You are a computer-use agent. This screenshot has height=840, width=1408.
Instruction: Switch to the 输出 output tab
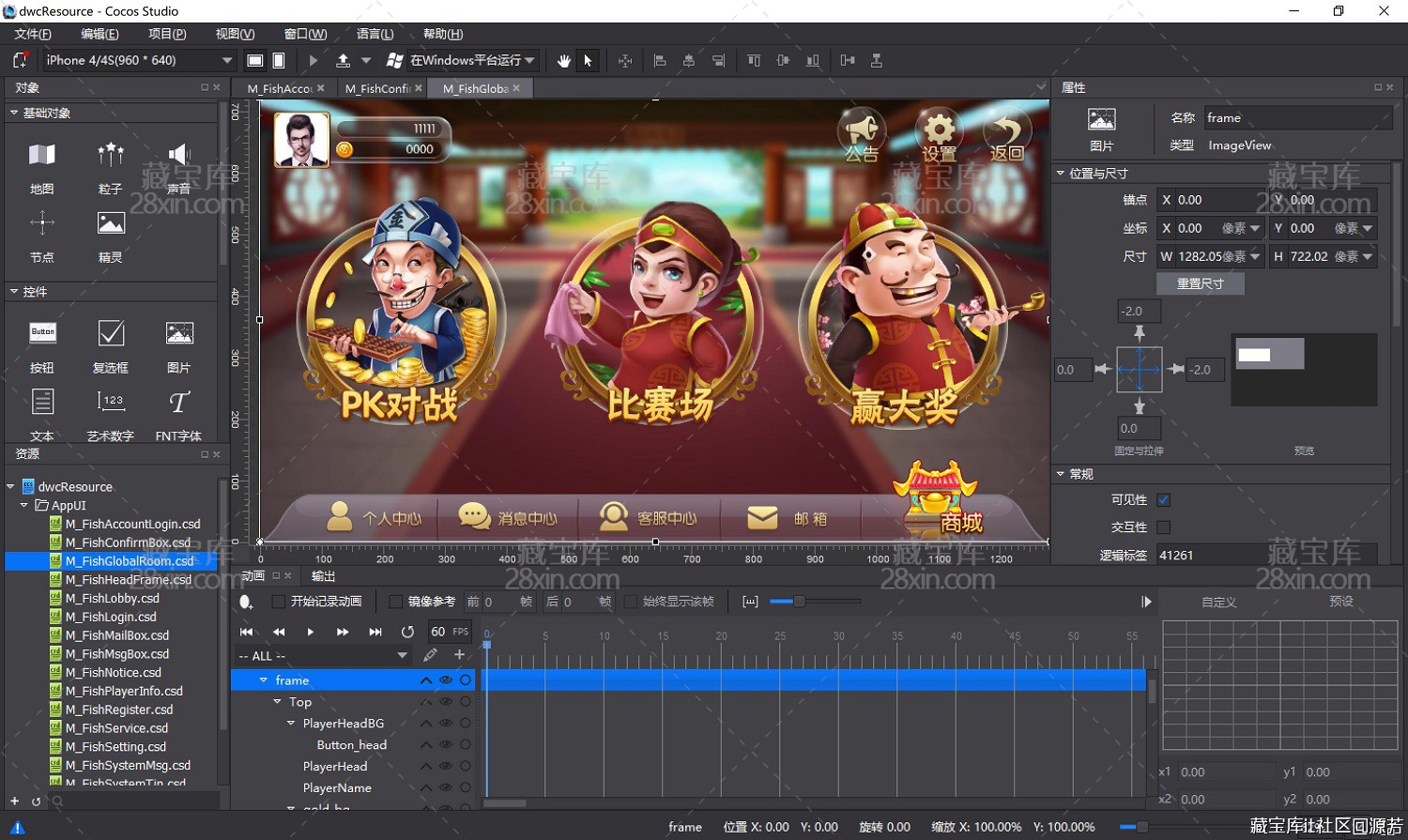point(324,576)
